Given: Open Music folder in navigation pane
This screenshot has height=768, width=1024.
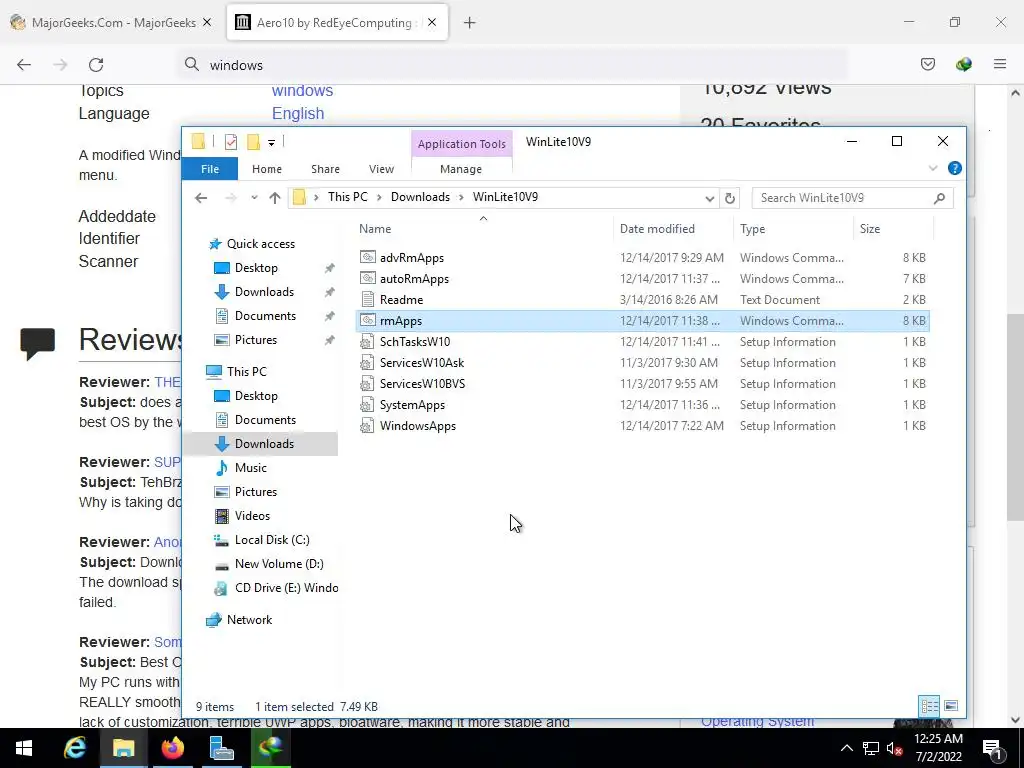Looking at the screenshot, I should coord(250,468).
